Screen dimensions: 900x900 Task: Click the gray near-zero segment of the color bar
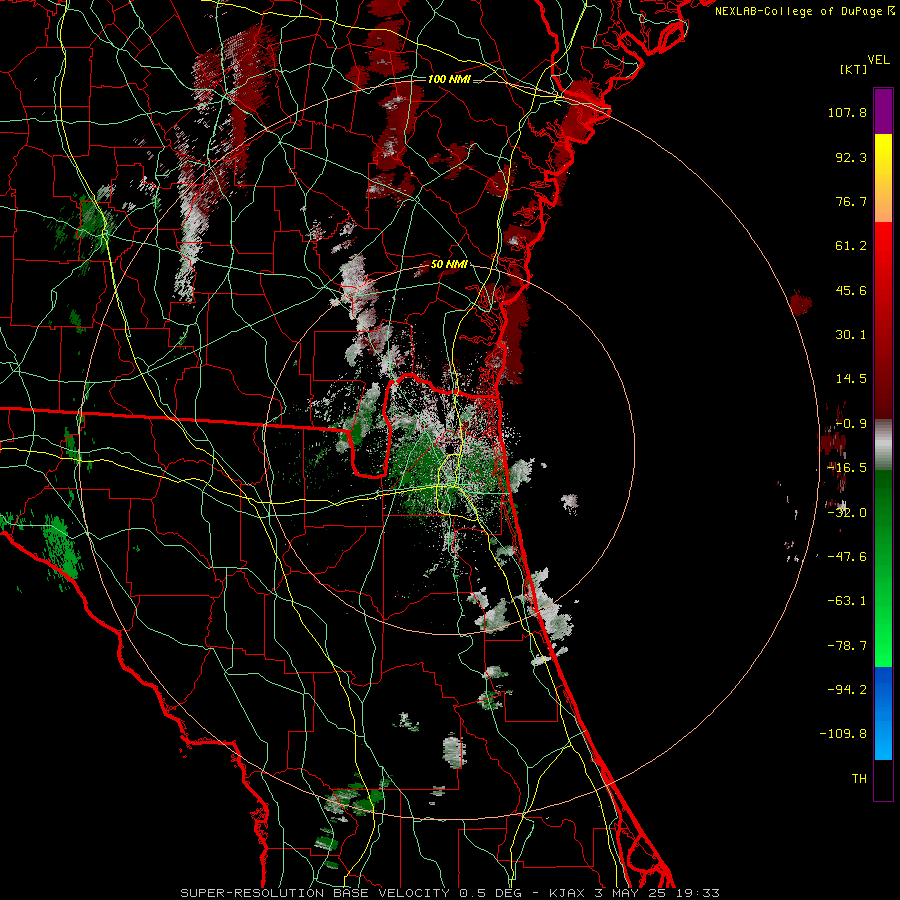pyautogui.click(x=883, y=445)
